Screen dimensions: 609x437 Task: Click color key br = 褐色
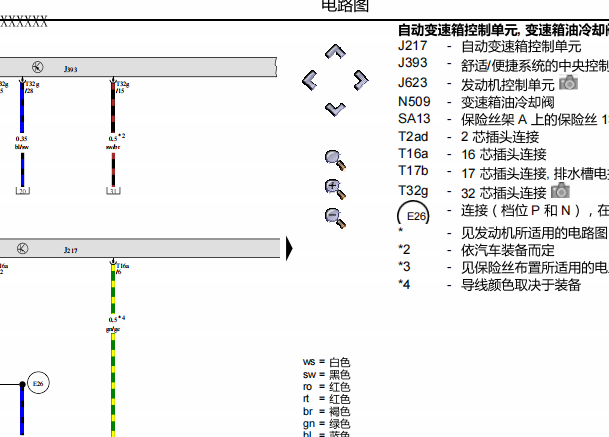(x=326, y=411)
